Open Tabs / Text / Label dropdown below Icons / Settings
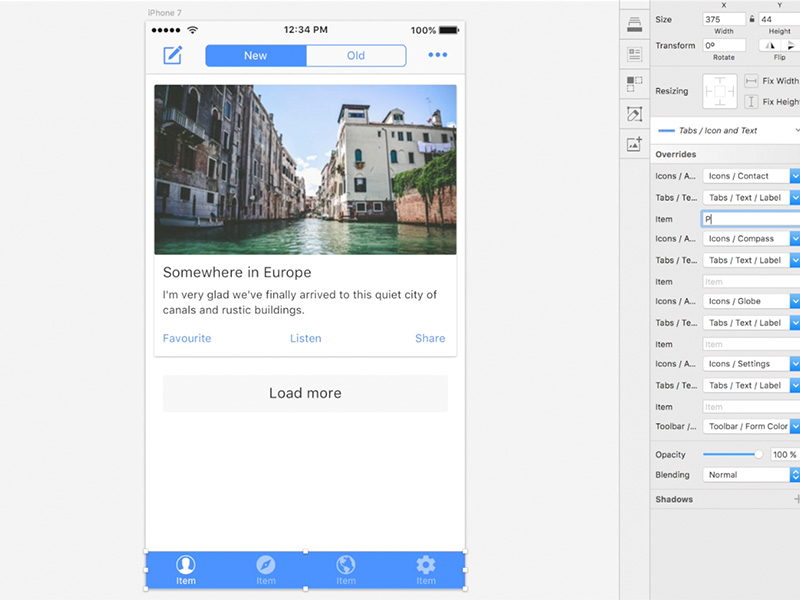 click(751, 385)
